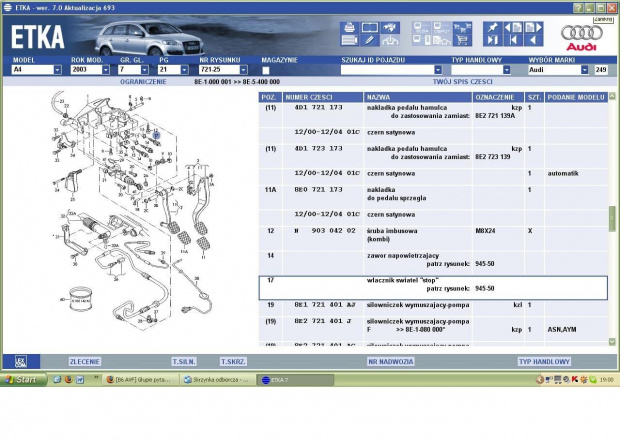620x442 pixels.
Task: Click the Windows Start button
Action: pyautogui.click(x=23, y=380)
